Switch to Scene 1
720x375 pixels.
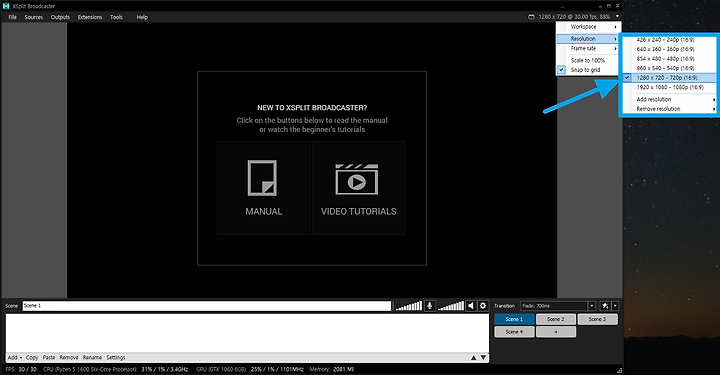click(x=514, y=319)
